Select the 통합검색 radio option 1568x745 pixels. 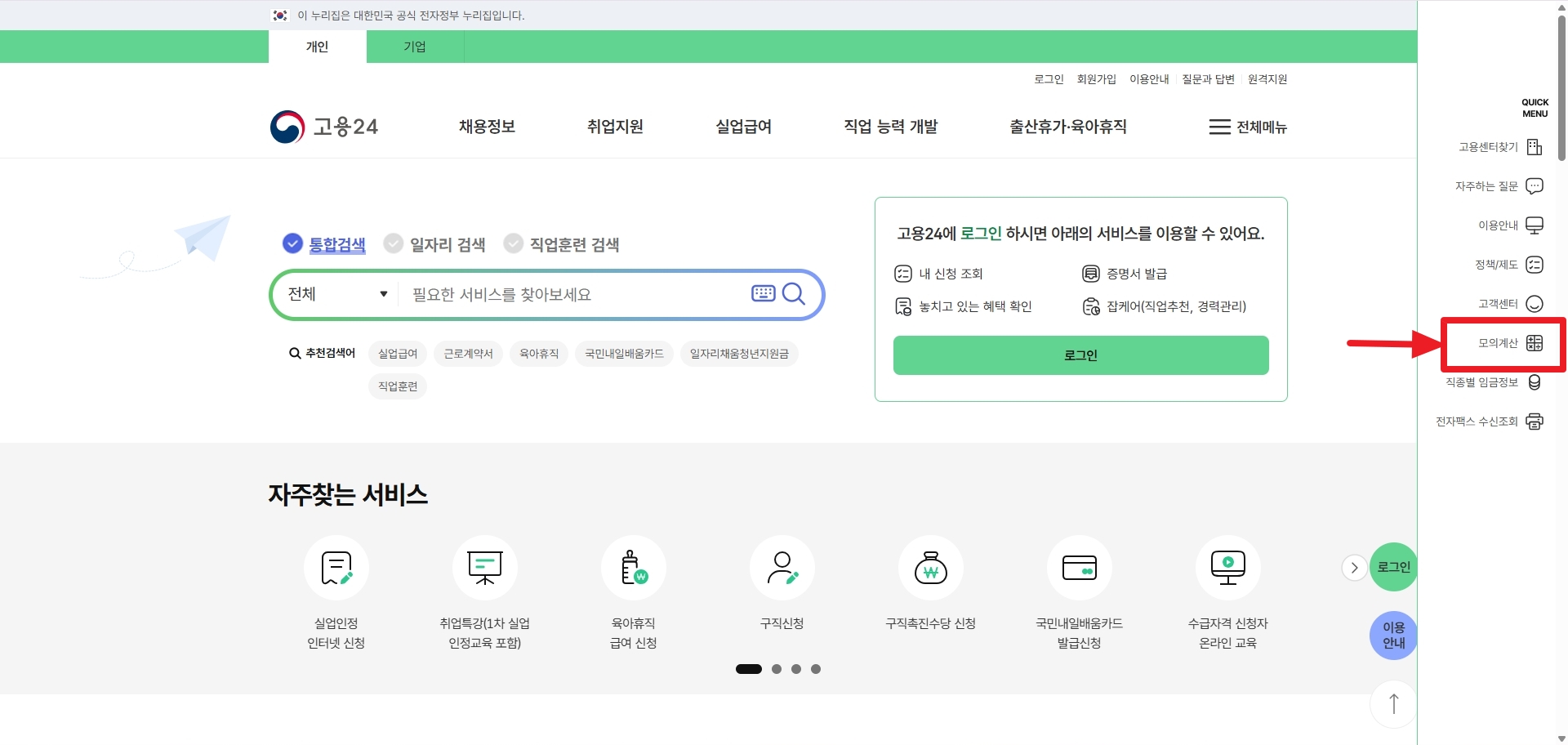click(x=324, y=244)
